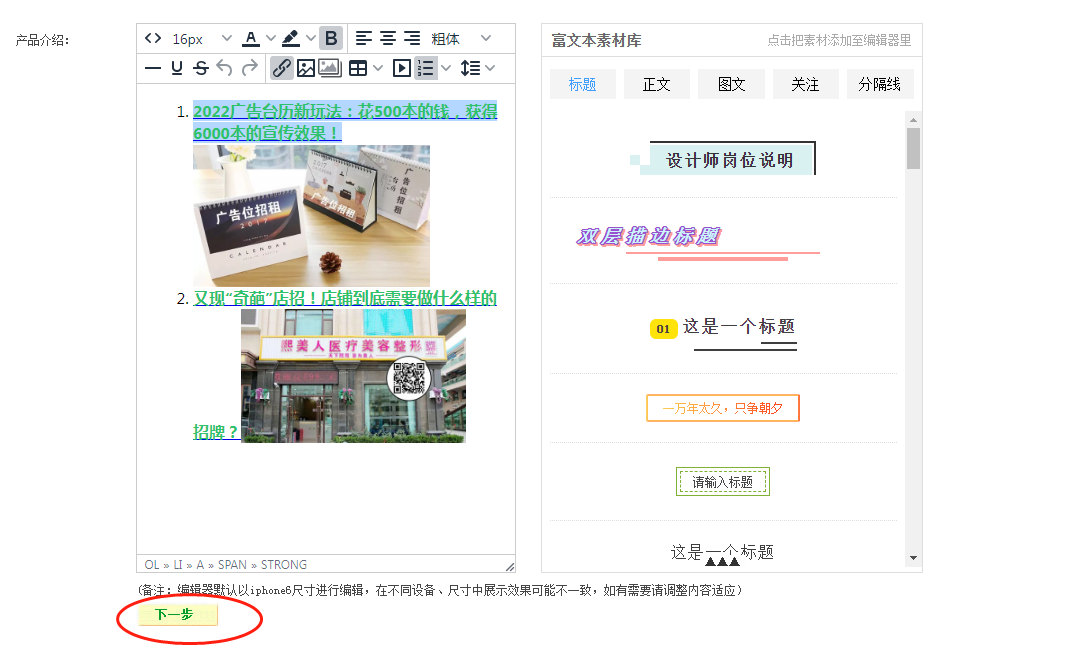Click the source code view icon
This screenshot has width=1091, height=658.
(x=153, y=38)
